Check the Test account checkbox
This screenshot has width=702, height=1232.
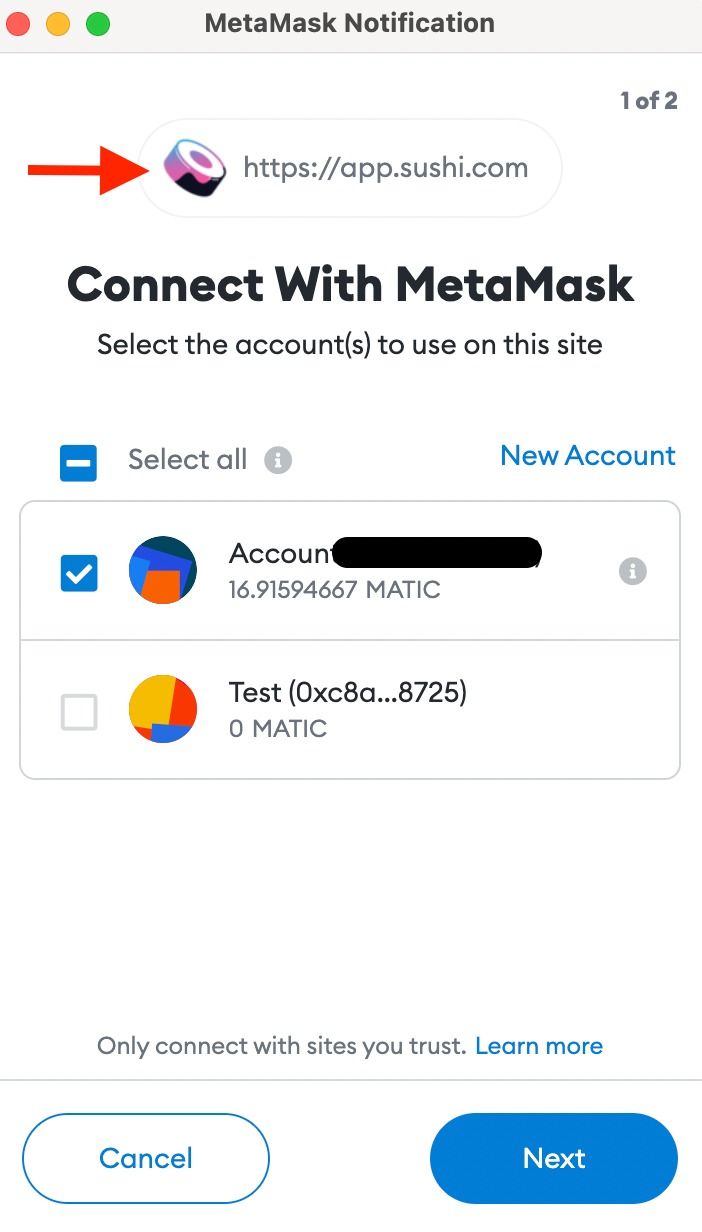click(x=79, y=712)
